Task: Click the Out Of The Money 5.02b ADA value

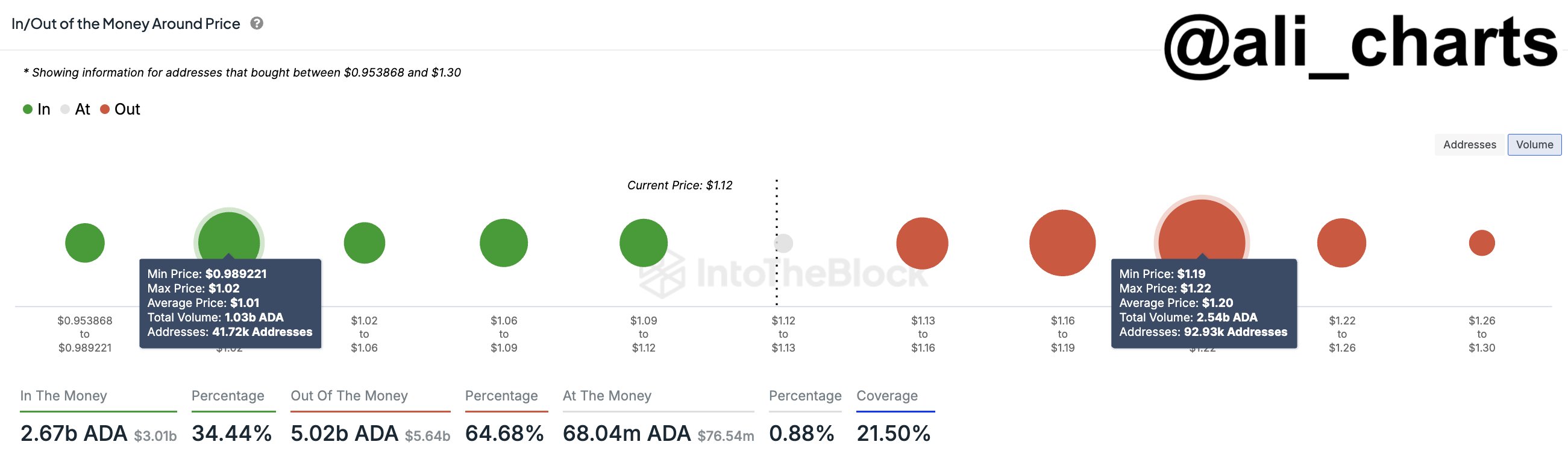Action: pos(344,433)
